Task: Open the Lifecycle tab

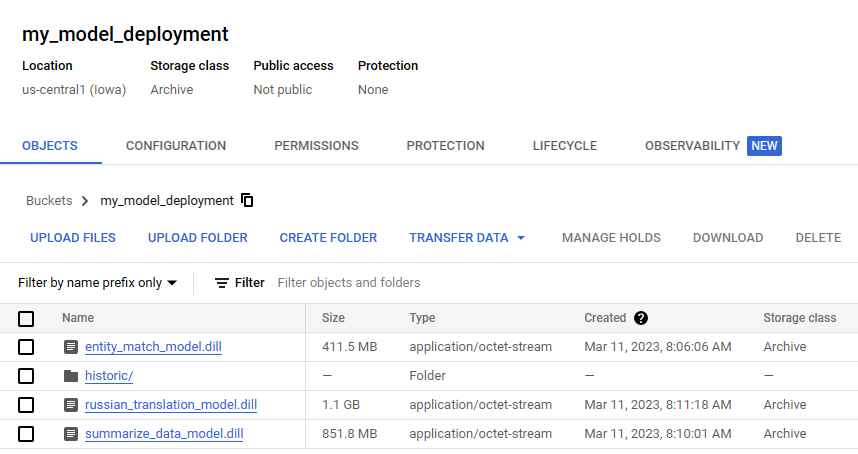Action: [565, 146]
